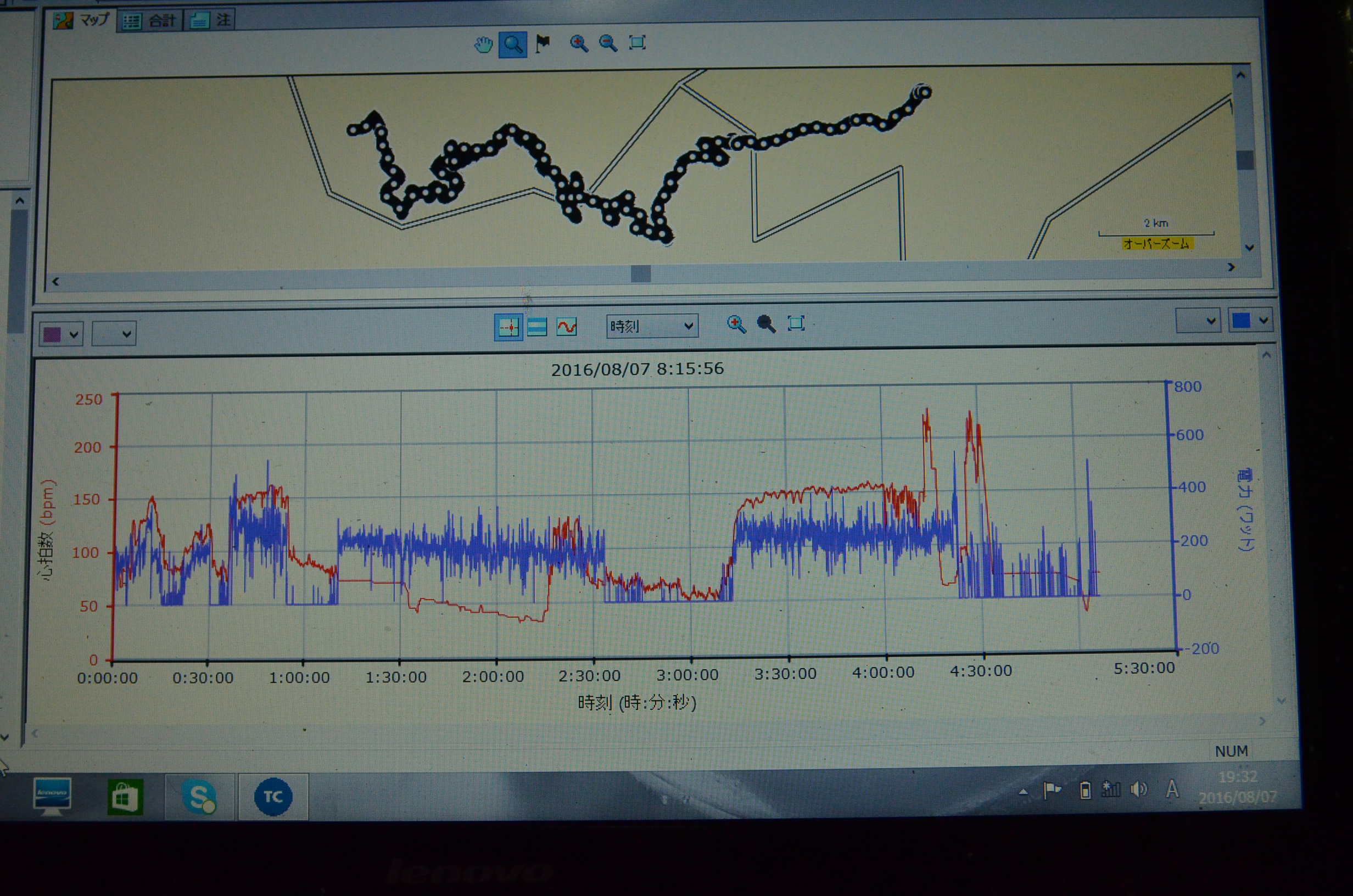Screen dimensions: 1353x896
Task: Switch to the 注 tab
Action: click(210, 20)
